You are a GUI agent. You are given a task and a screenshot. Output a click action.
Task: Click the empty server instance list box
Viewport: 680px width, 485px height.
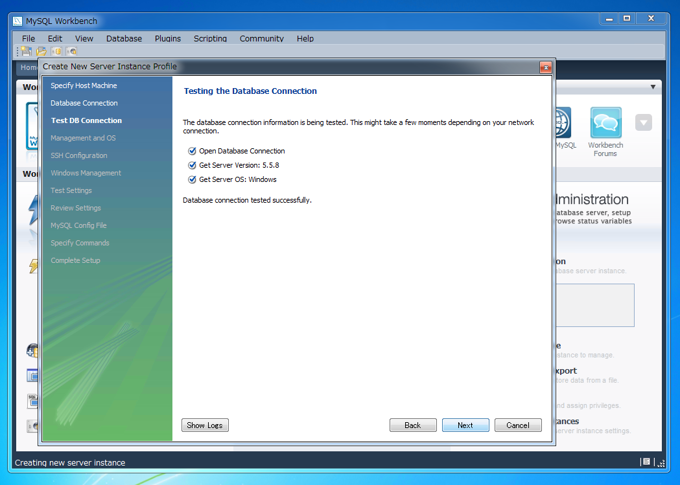(595, 305)
